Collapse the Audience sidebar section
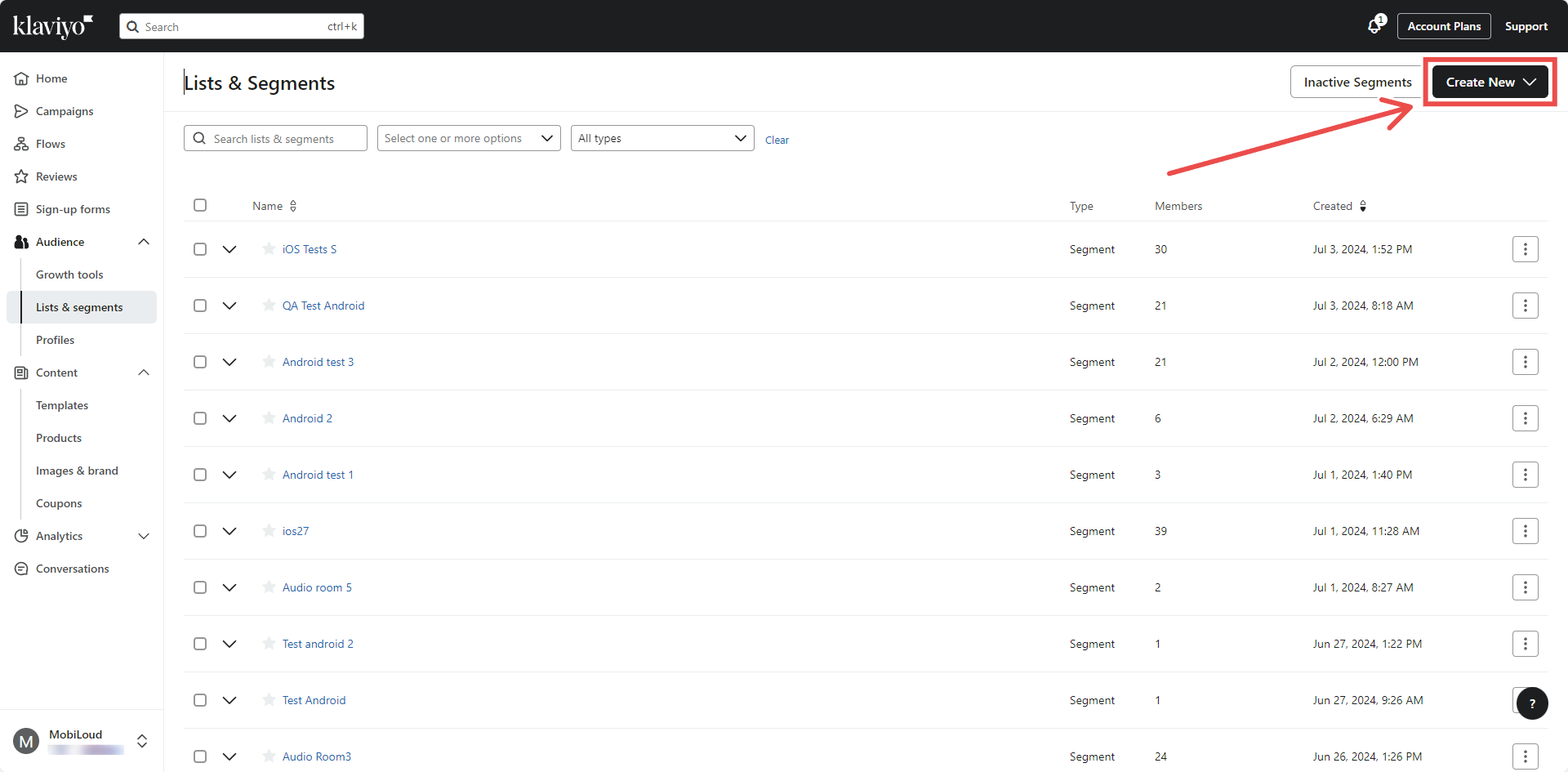 (x=144, y=242)
